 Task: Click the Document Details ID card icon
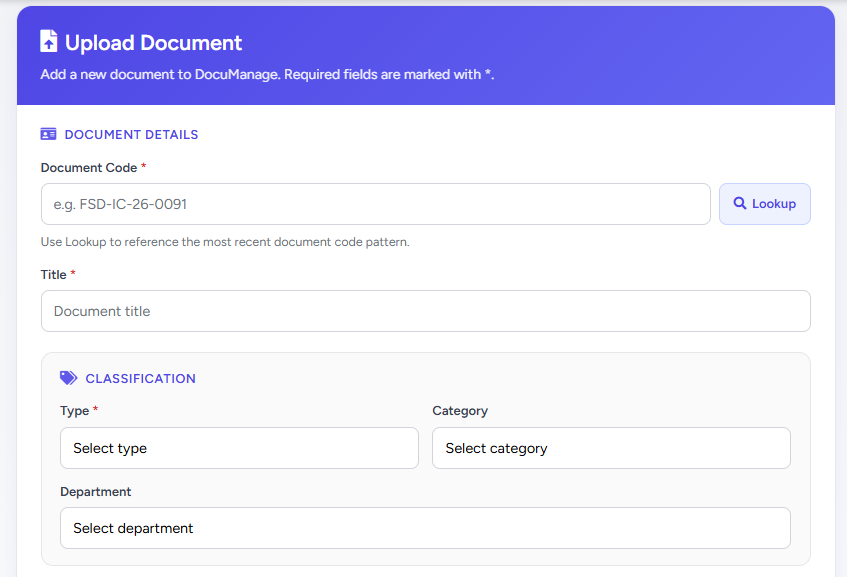(49, 134)
